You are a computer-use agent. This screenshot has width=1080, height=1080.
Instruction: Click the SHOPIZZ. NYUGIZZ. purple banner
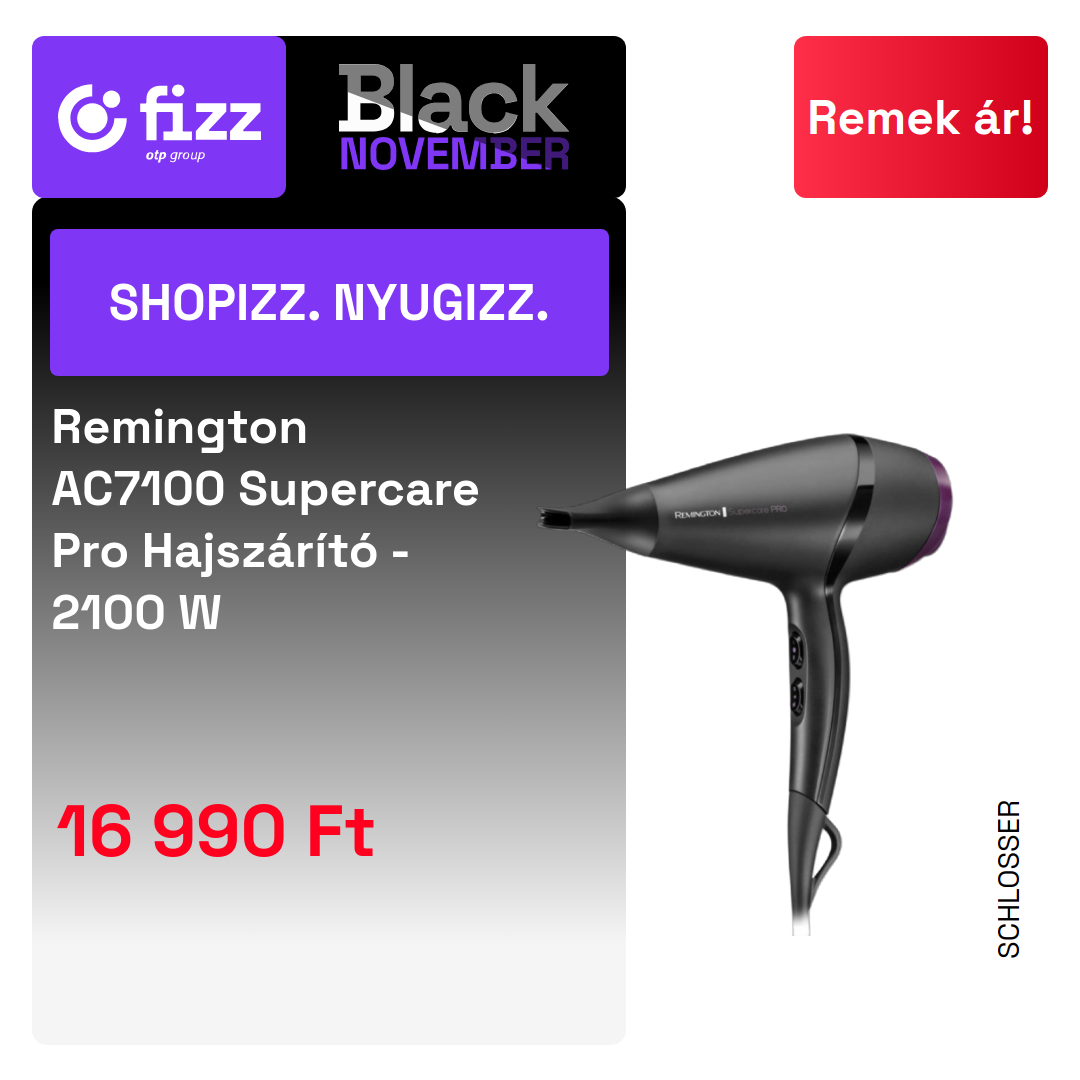point(329,302)
